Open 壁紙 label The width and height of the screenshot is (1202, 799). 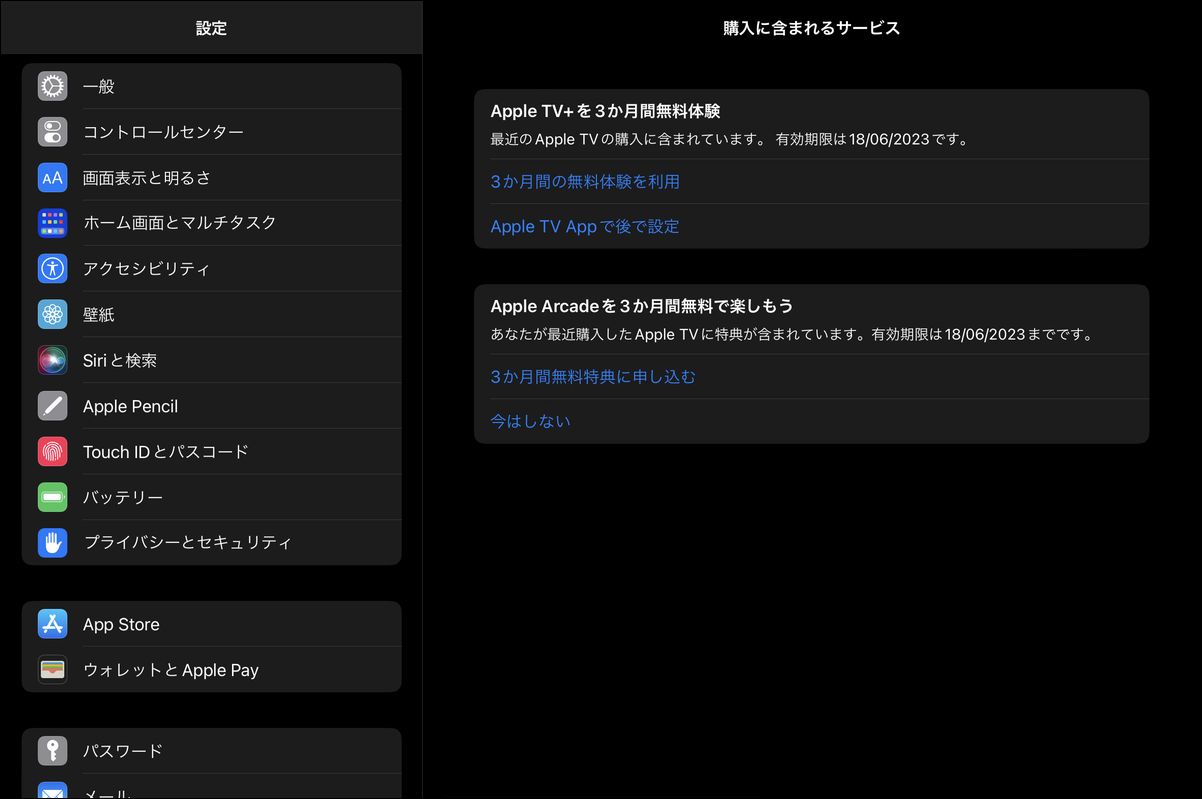point(99,315)
